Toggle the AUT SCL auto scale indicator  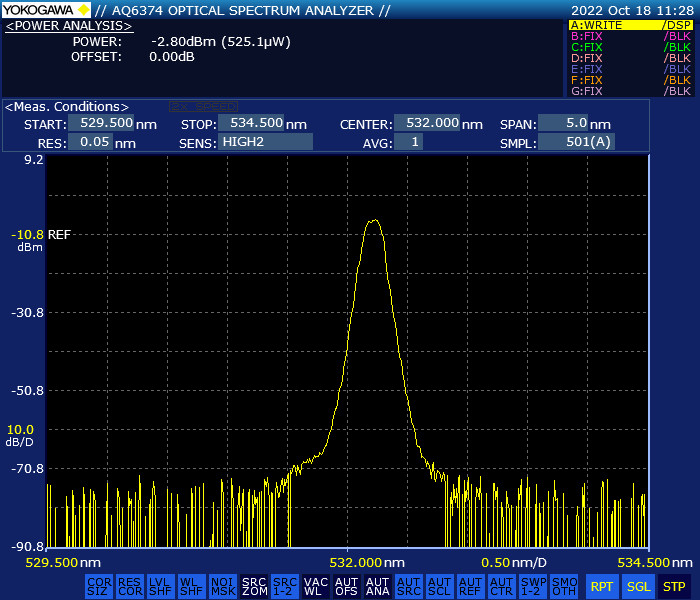[439, 586]
